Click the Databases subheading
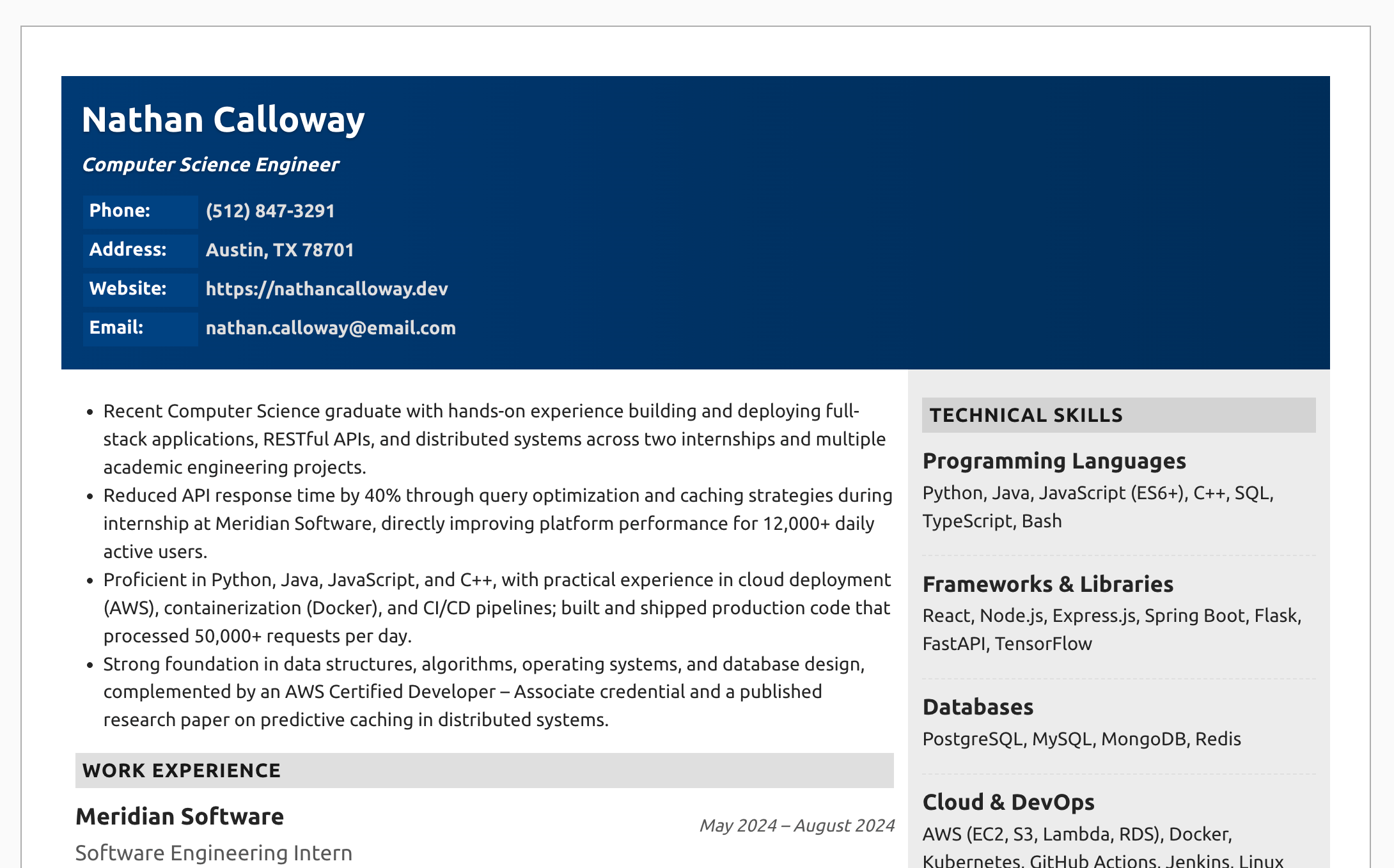Screen dimensions: 1394x868 (978, 707)
